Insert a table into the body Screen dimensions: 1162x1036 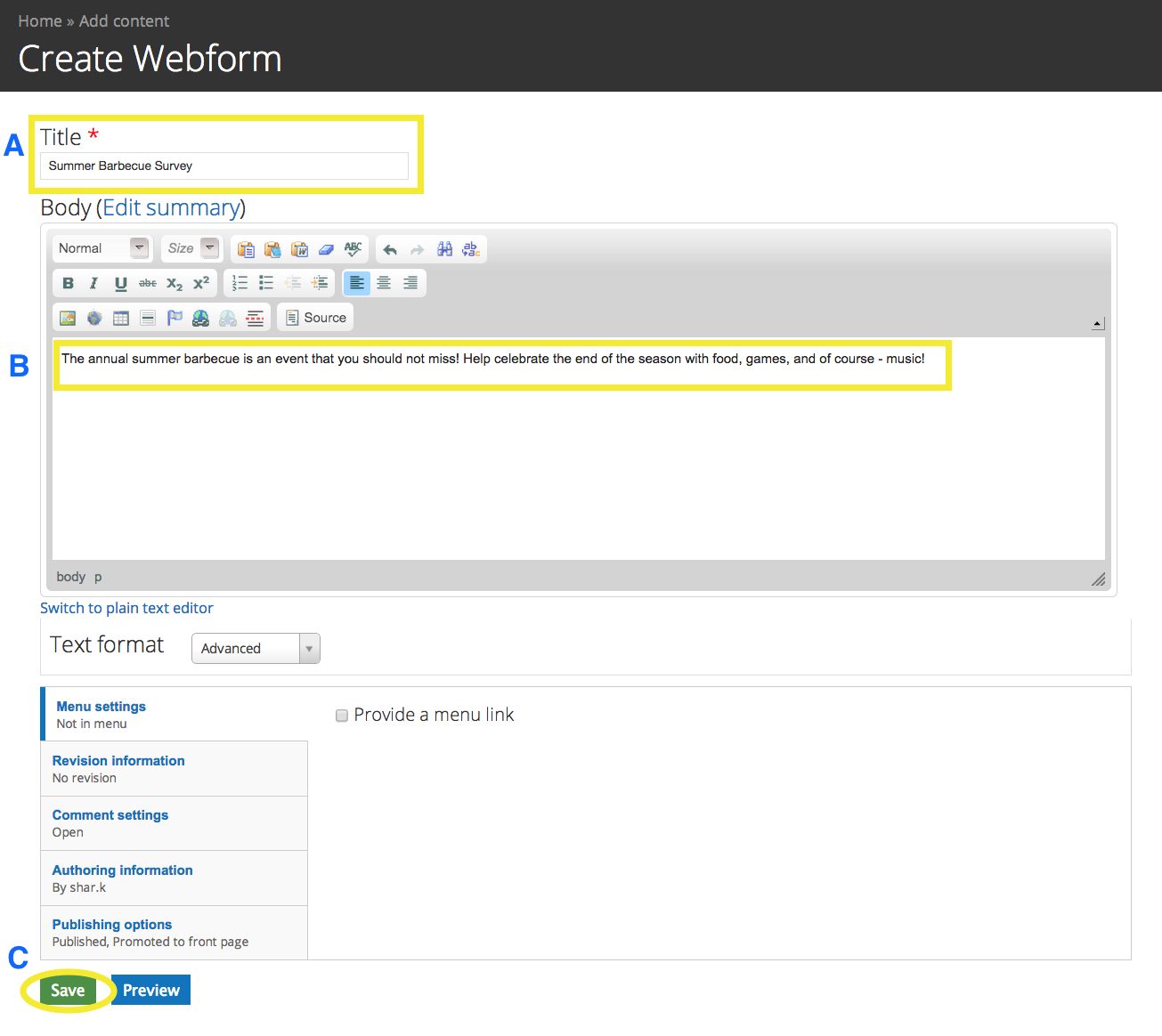(x=121, y=318)
